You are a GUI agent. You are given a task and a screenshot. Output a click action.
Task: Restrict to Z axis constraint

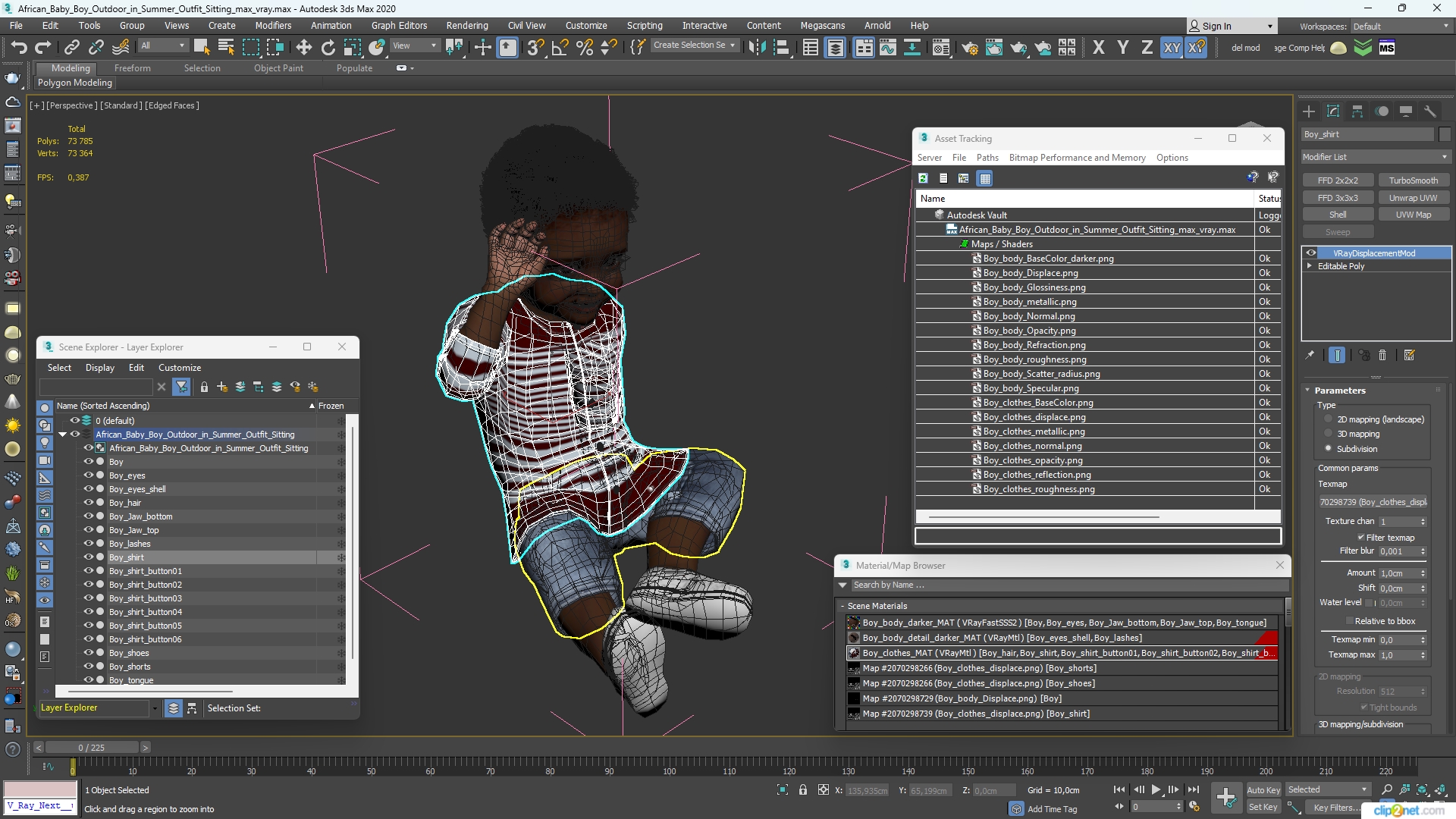click(x=1147, y=47)
